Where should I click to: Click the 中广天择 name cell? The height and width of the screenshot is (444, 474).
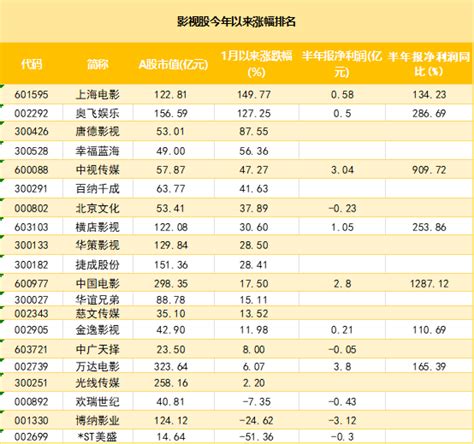[x=97, y=350]
